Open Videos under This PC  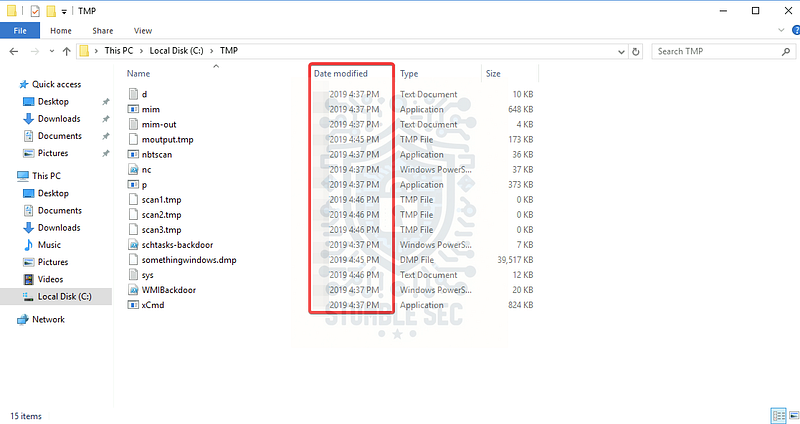tap(50, 279)
